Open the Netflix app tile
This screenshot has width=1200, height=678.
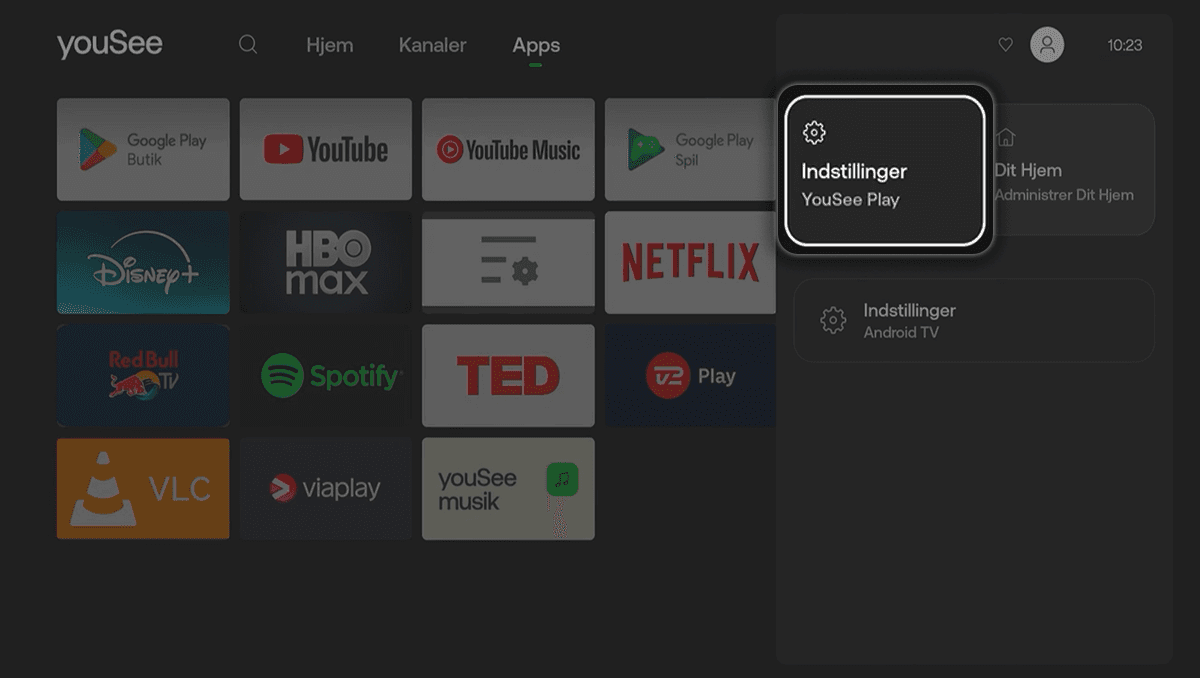tap(690, 262)
